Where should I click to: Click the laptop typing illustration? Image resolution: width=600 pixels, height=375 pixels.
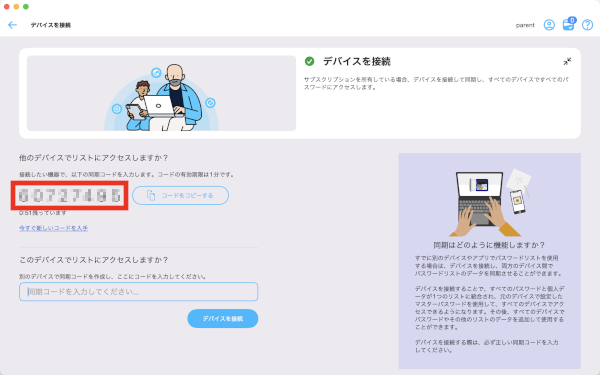(x=490, y=203)
